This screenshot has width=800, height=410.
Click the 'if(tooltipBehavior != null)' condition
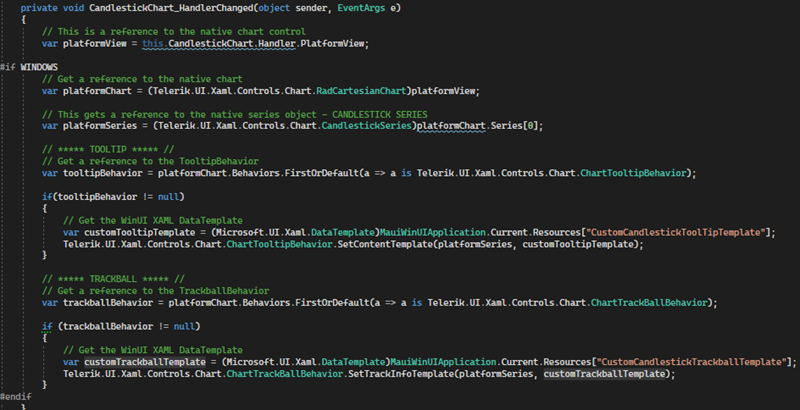pyautogui.click(x=113, y=197)
